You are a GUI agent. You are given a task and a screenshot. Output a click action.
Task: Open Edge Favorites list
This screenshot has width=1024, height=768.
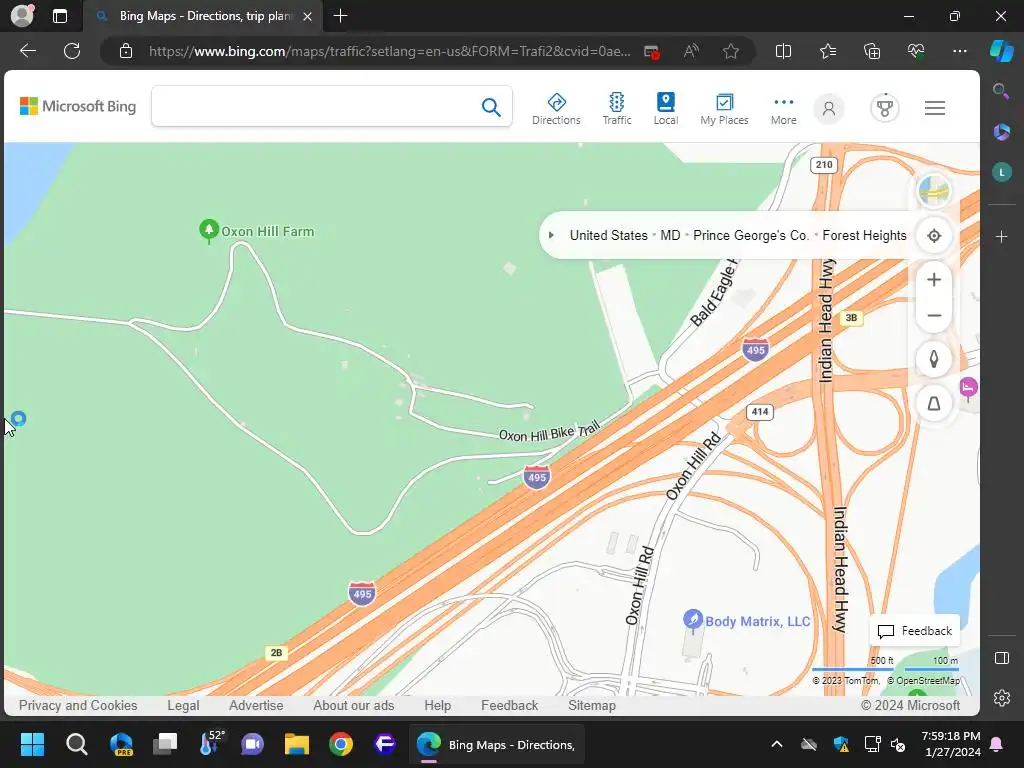pyautogui.click(x=827, y=51)
